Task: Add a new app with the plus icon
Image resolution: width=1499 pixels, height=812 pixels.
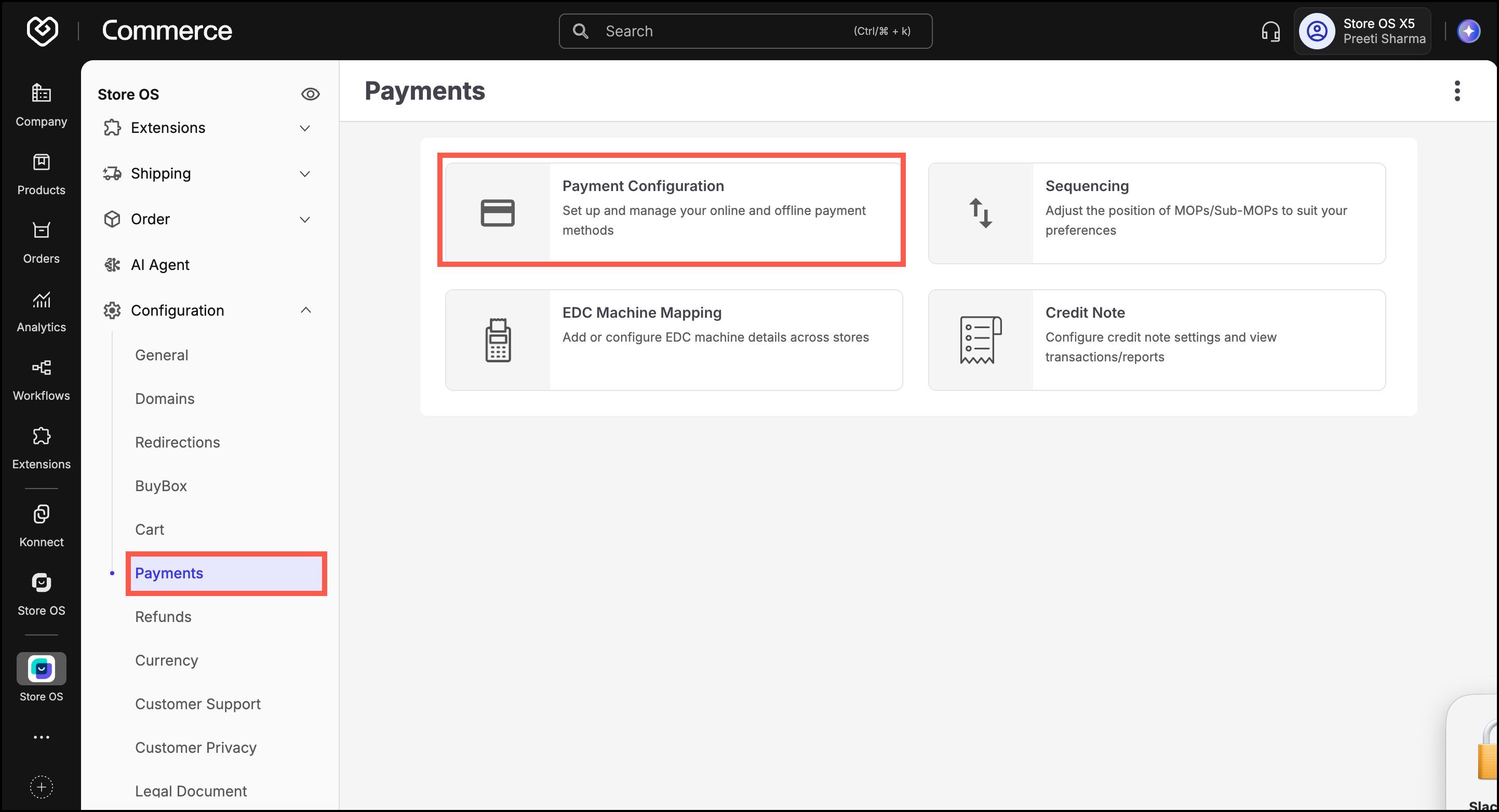Action: tap(42, 787)
